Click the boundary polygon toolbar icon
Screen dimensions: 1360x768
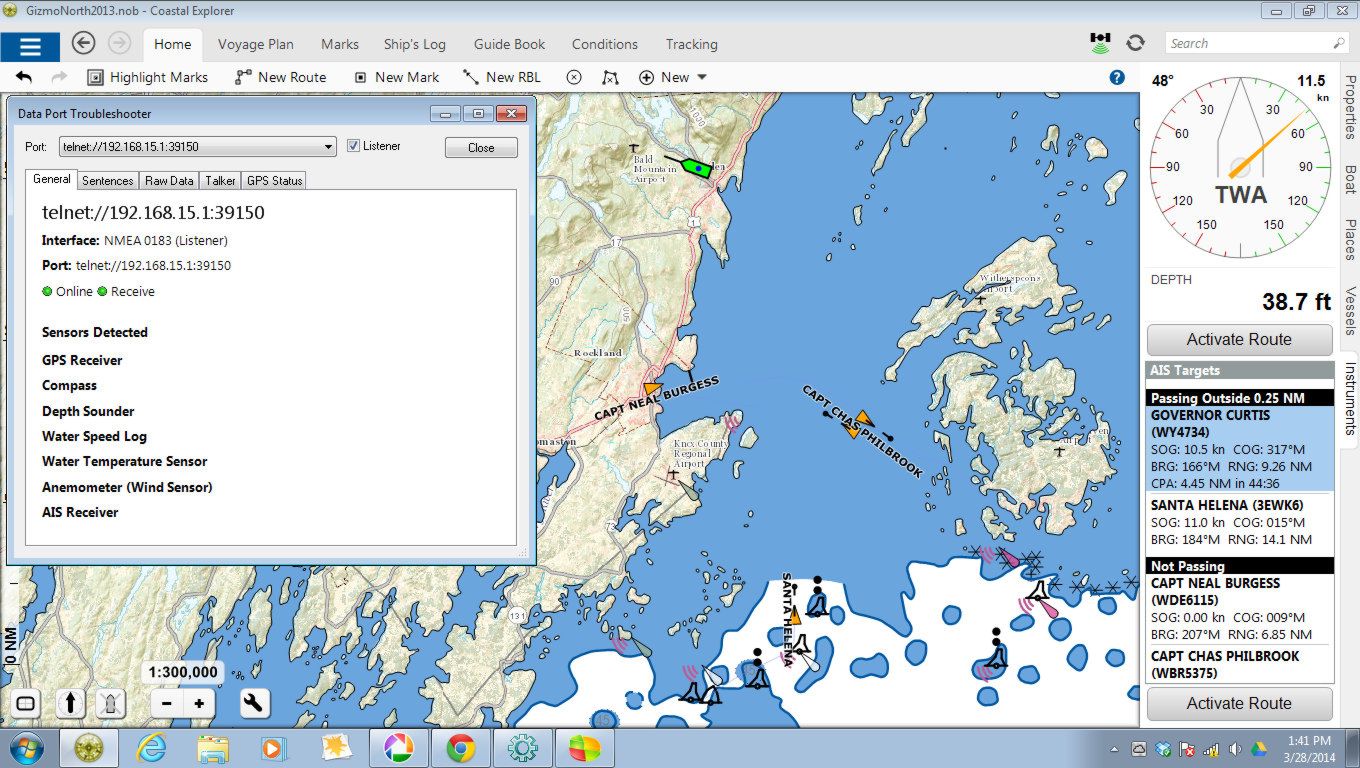click(610, 77)
